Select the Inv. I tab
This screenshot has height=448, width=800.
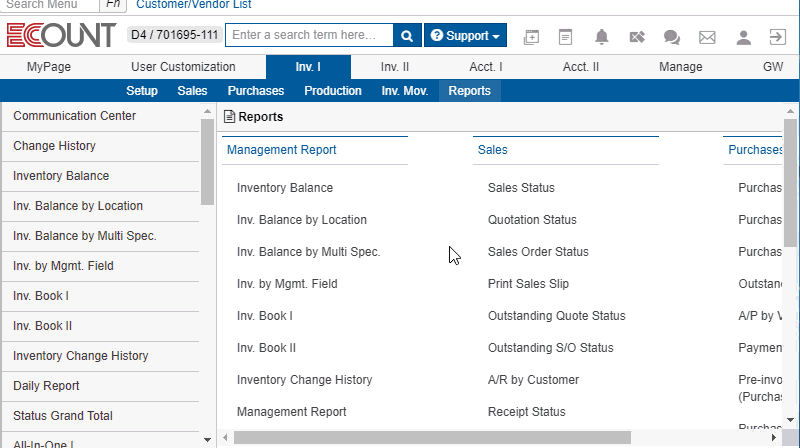pos(308,67)
